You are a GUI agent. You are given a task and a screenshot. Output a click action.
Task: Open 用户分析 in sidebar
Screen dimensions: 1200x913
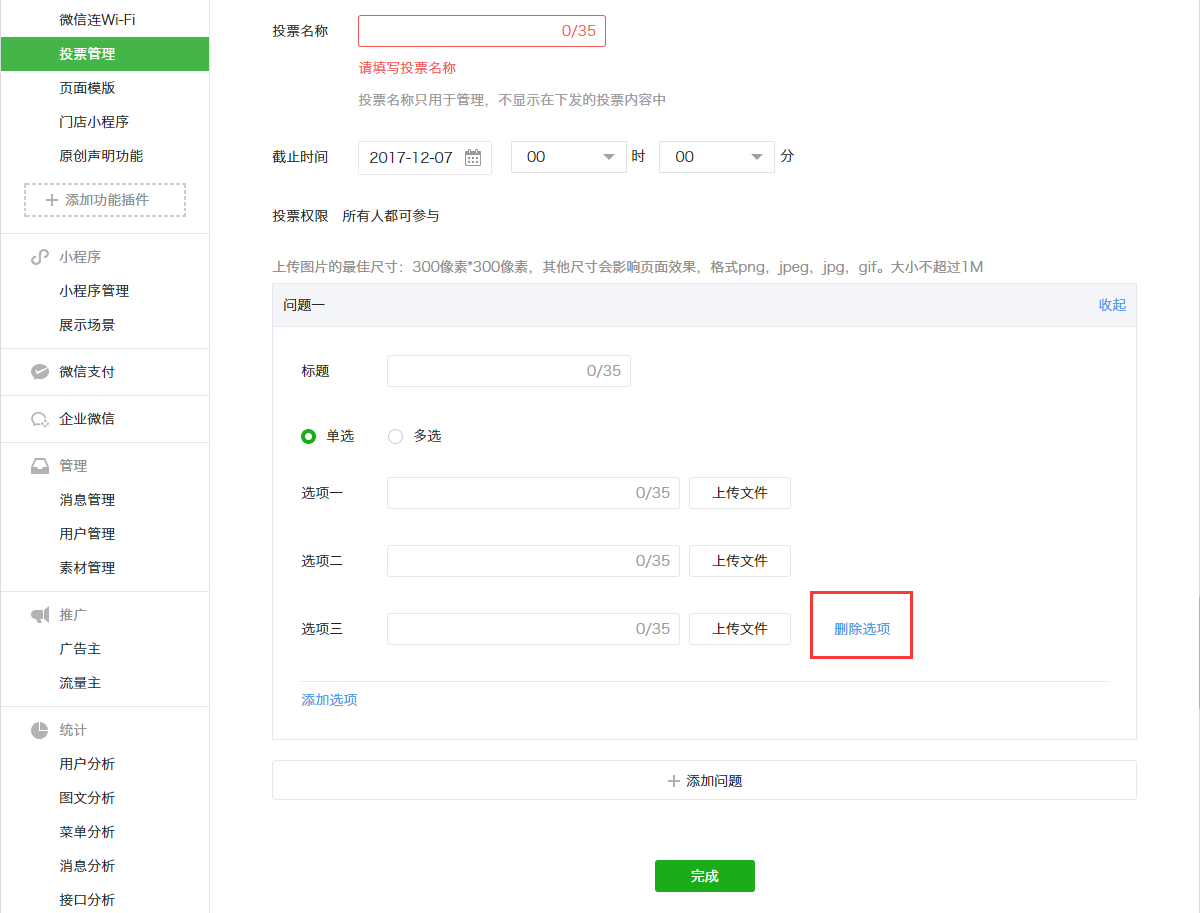click(87, 764)
